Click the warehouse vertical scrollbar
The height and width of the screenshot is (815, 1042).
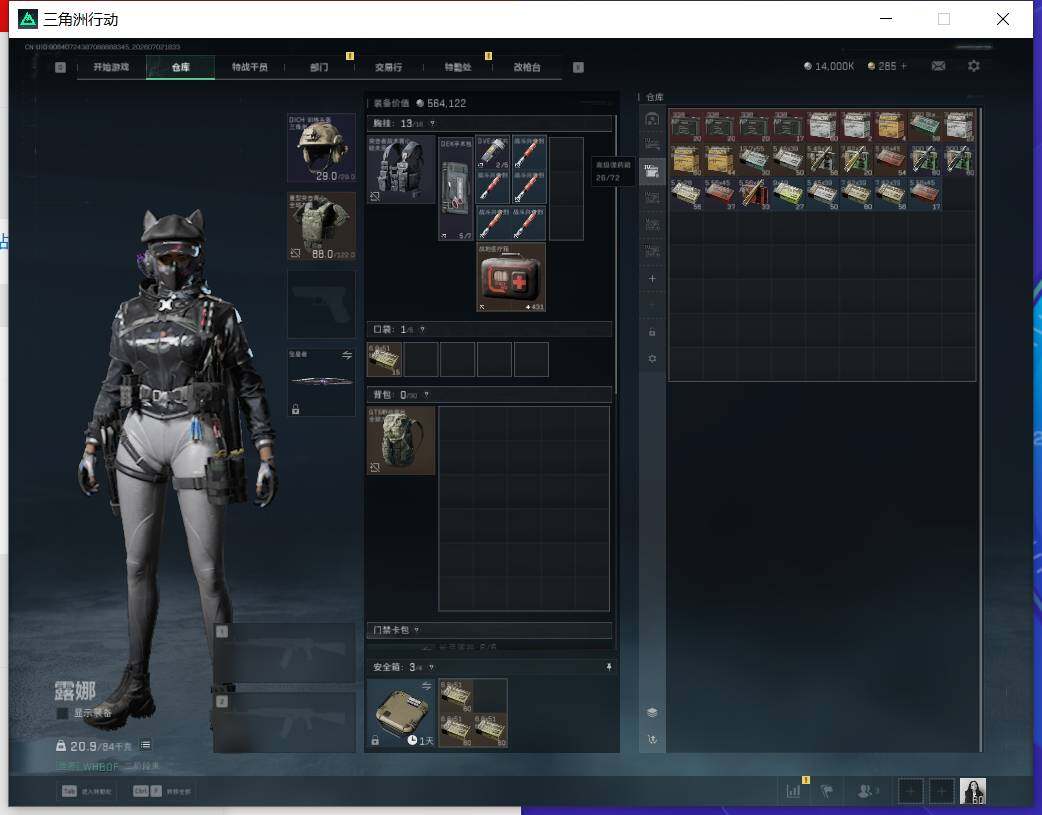click(981, 430)
